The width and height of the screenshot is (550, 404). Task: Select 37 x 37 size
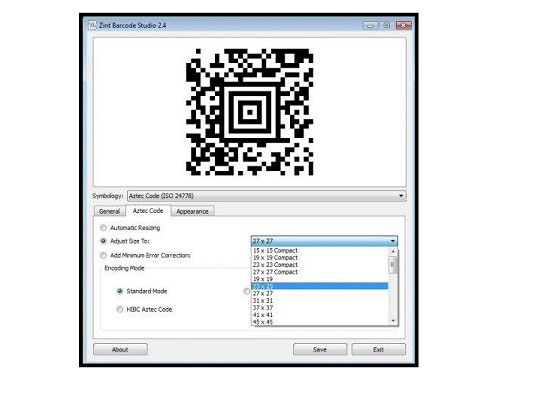tap(320, 308)
